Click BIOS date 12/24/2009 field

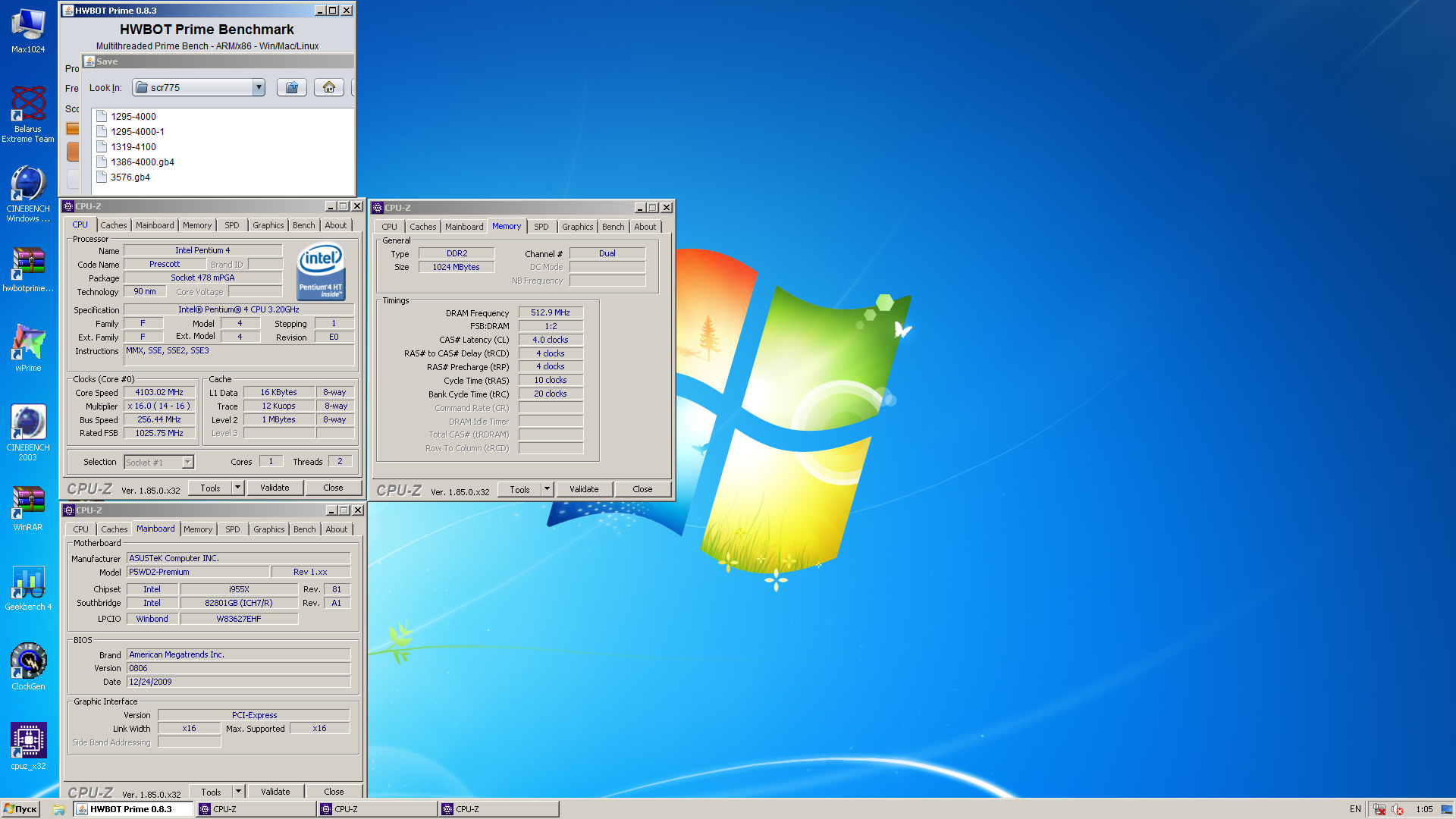[x=238, y=682]
